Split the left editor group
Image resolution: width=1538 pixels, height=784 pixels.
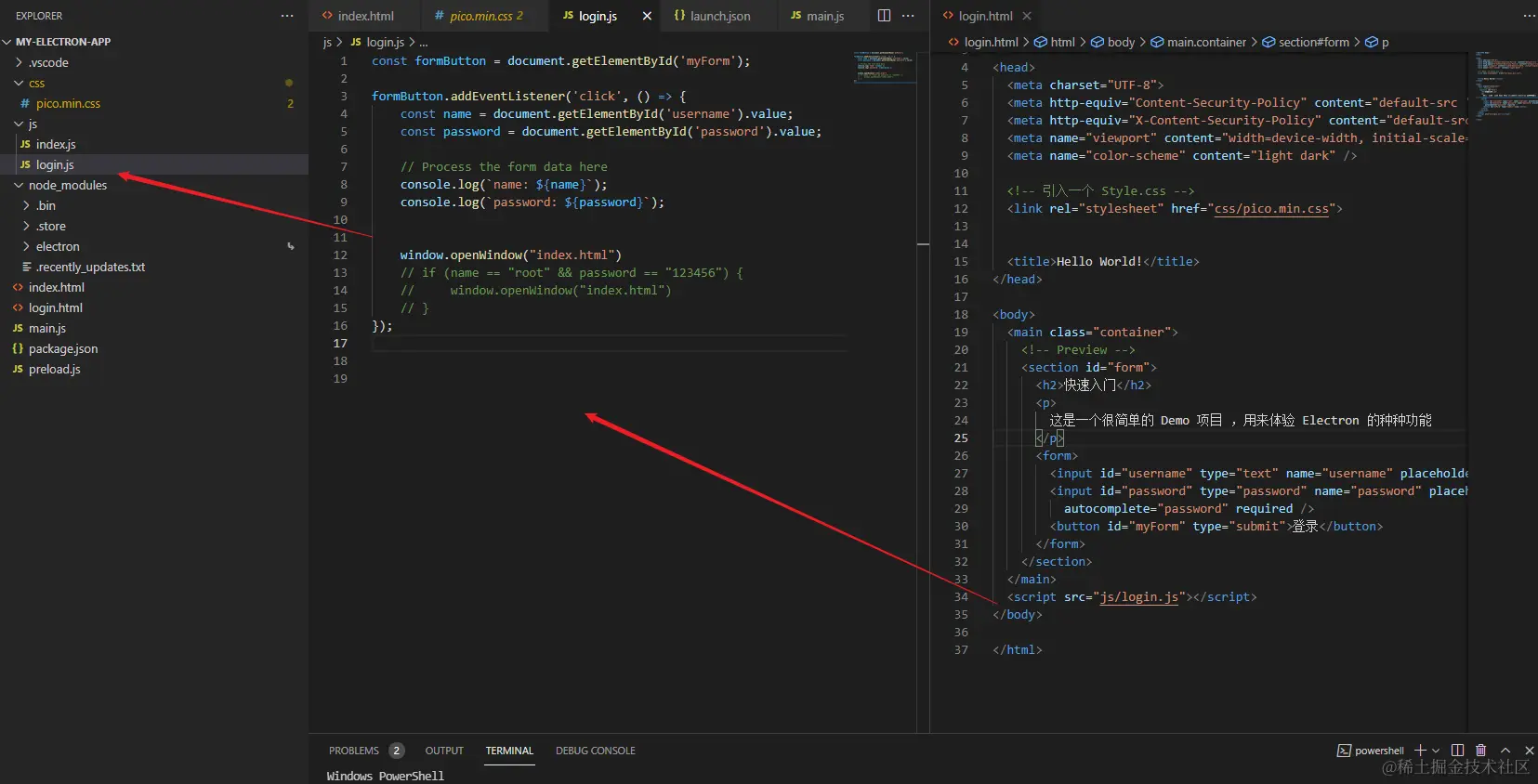coord(884,16)
